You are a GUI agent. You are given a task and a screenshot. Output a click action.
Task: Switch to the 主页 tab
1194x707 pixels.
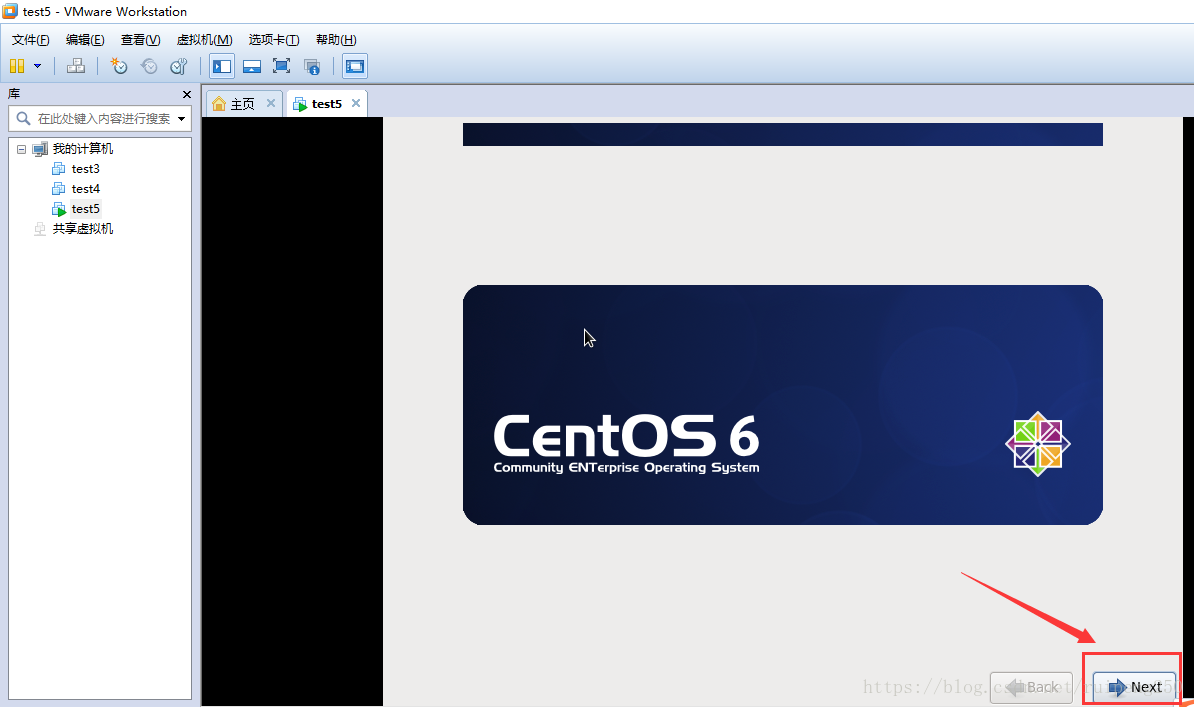click(242, 104)
